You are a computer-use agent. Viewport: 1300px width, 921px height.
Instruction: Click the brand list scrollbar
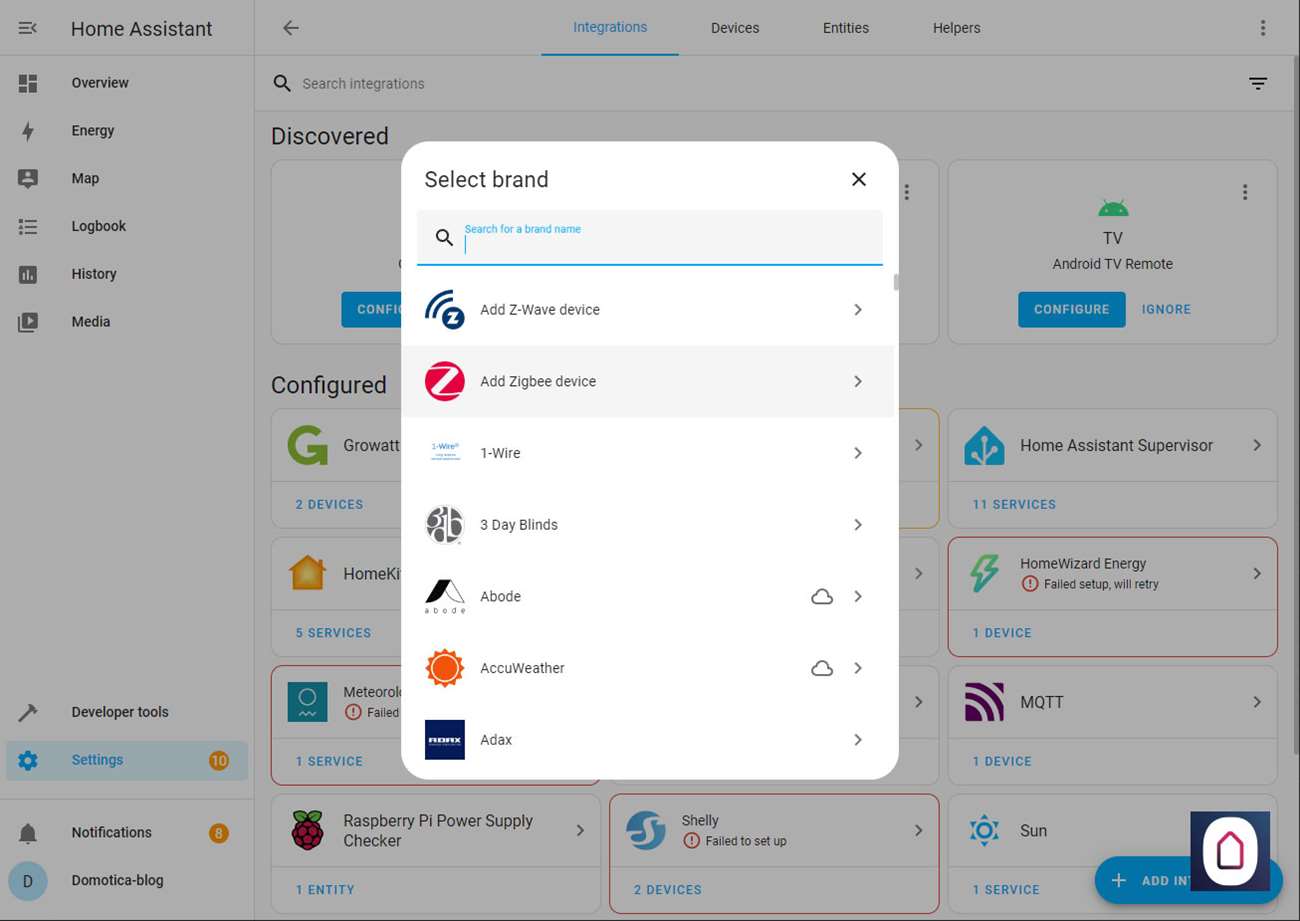click(896, 282)
